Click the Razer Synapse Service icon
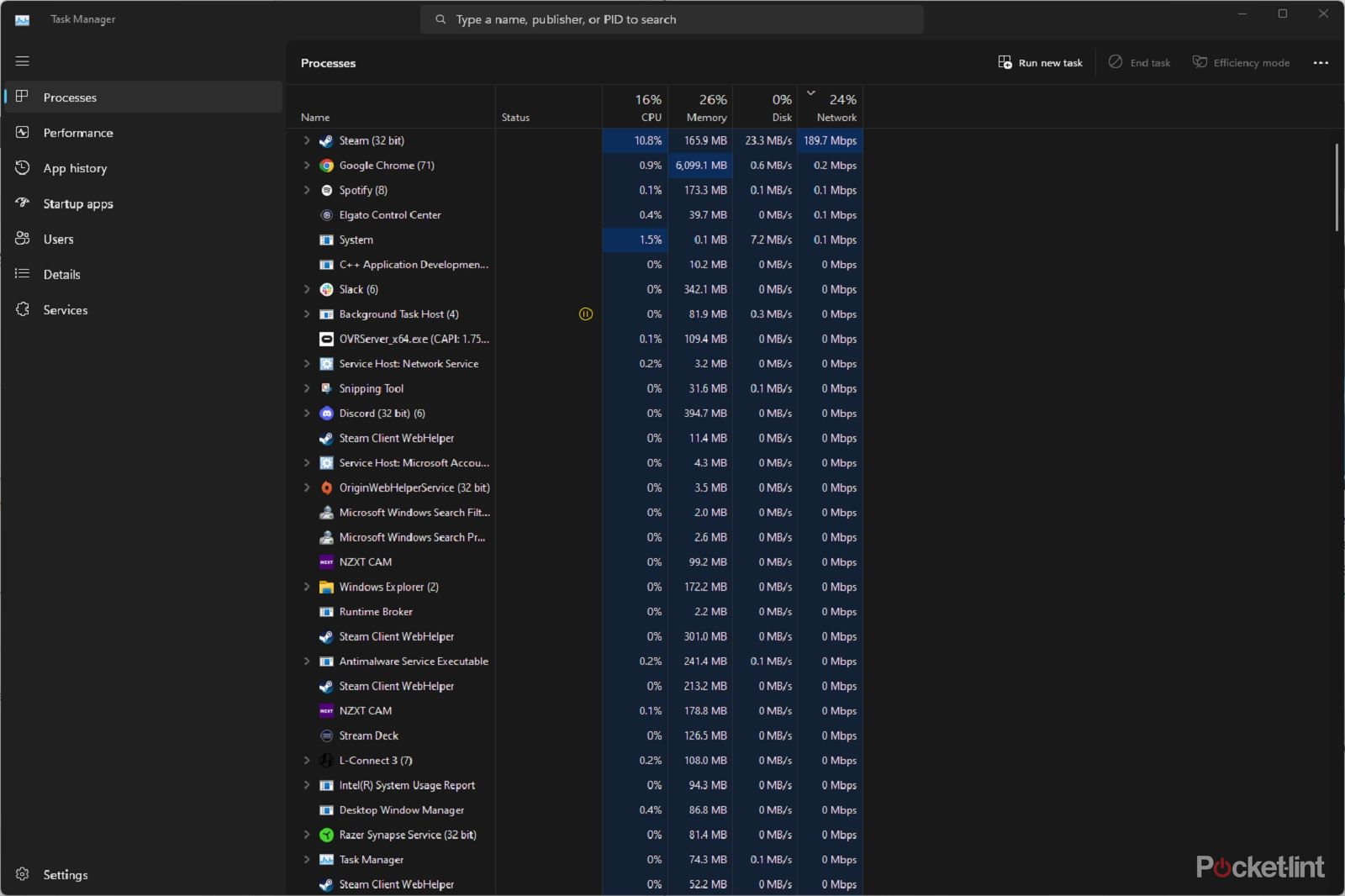This screenshot has height=896, width=1345. 326,835
